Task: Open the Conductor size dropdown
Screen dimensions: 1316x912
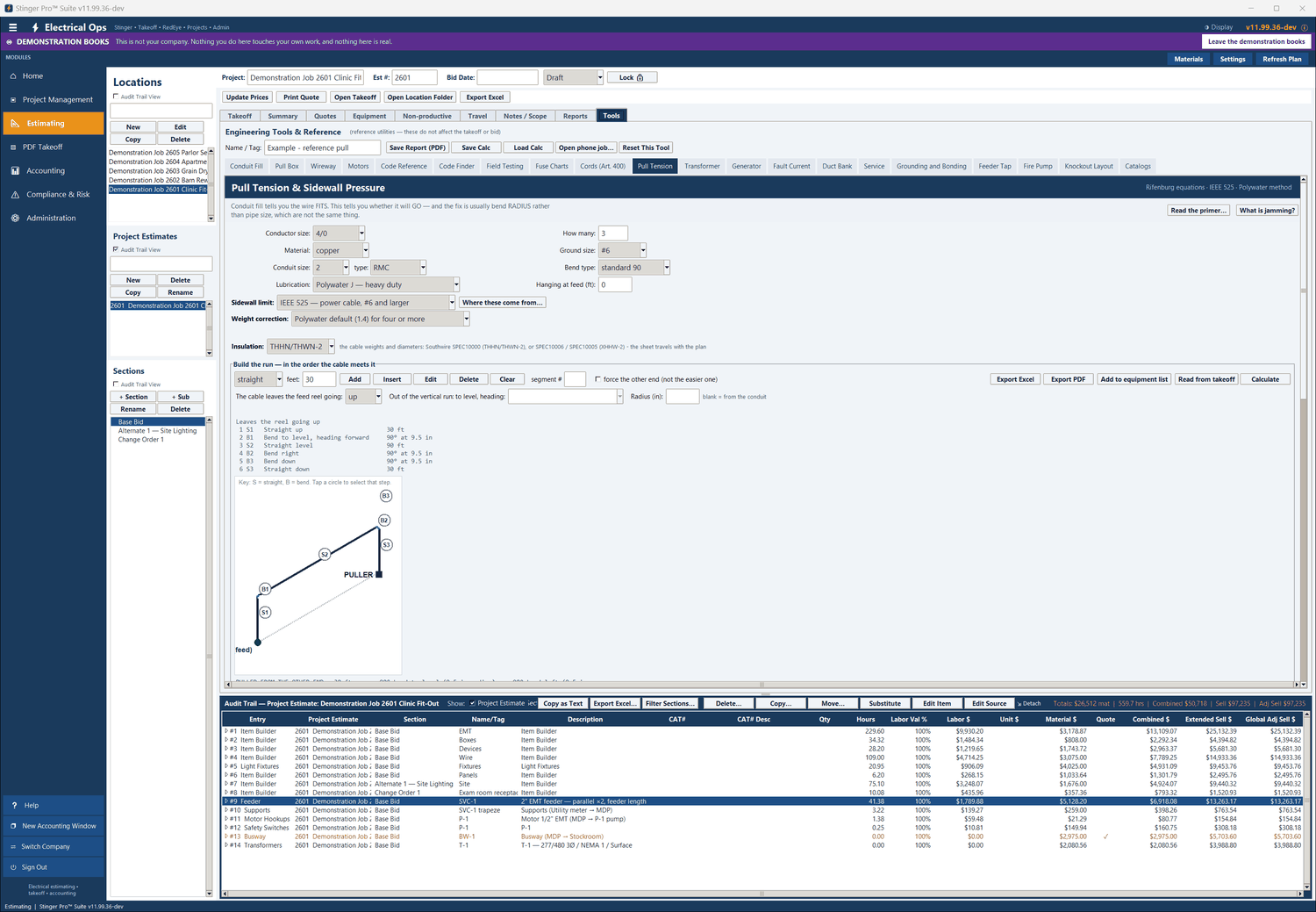Action: [x=339, y=233]
